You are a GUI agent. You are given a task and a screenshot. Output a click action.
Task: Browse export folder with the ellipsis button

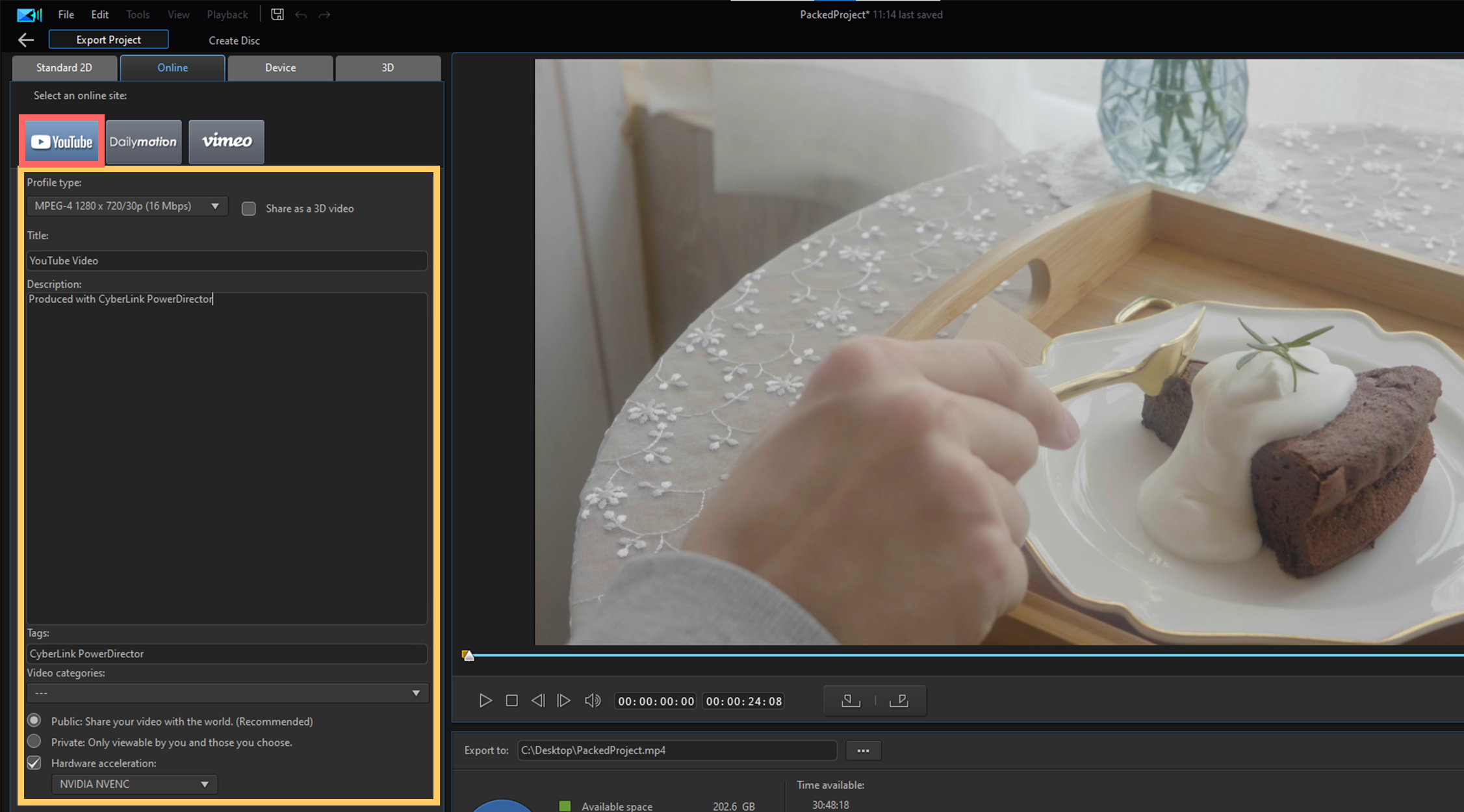[863, 750]
